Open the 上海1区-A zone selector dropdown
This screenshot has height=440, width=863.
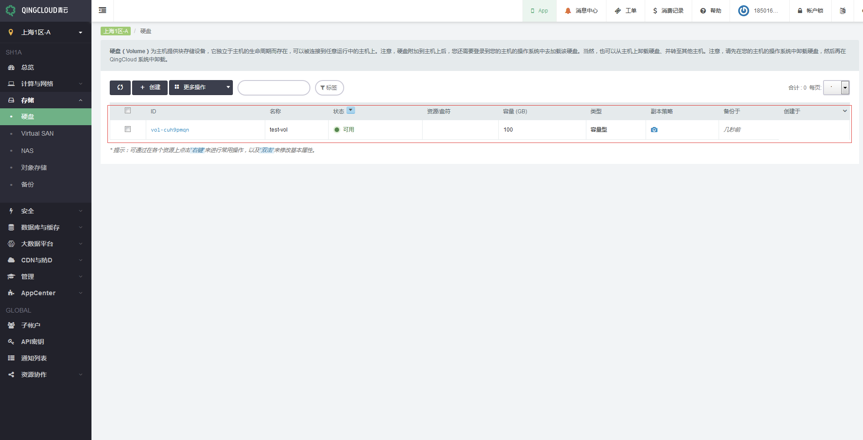pyautogui.click(x=45, y=32)
